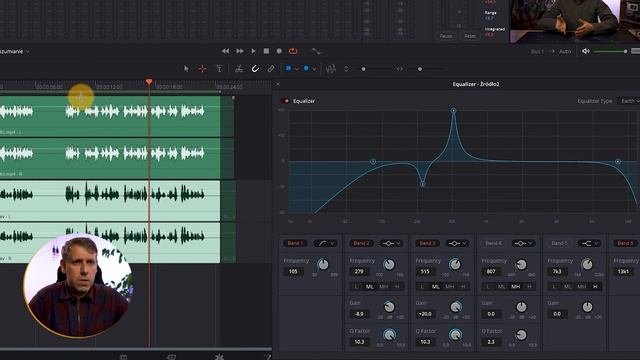This screenshot has height=360, width=640.
Task: Click the vertical zoom arrows icon
Action: point(346,69)
